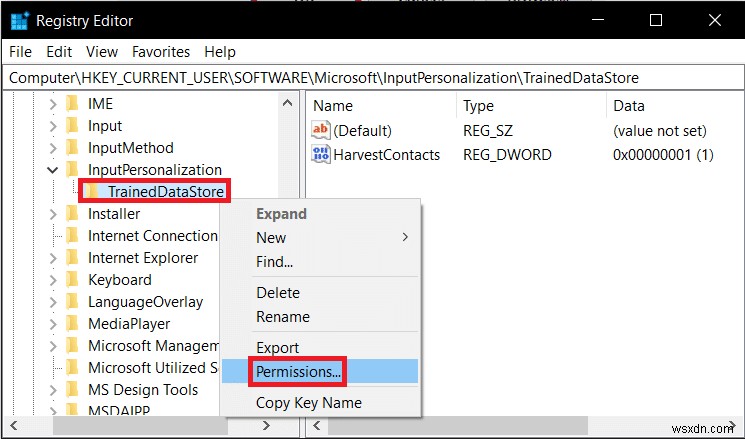Open the View menu
Image resolution: width=745 pixels, height=439 pixels.
point(102,52)
